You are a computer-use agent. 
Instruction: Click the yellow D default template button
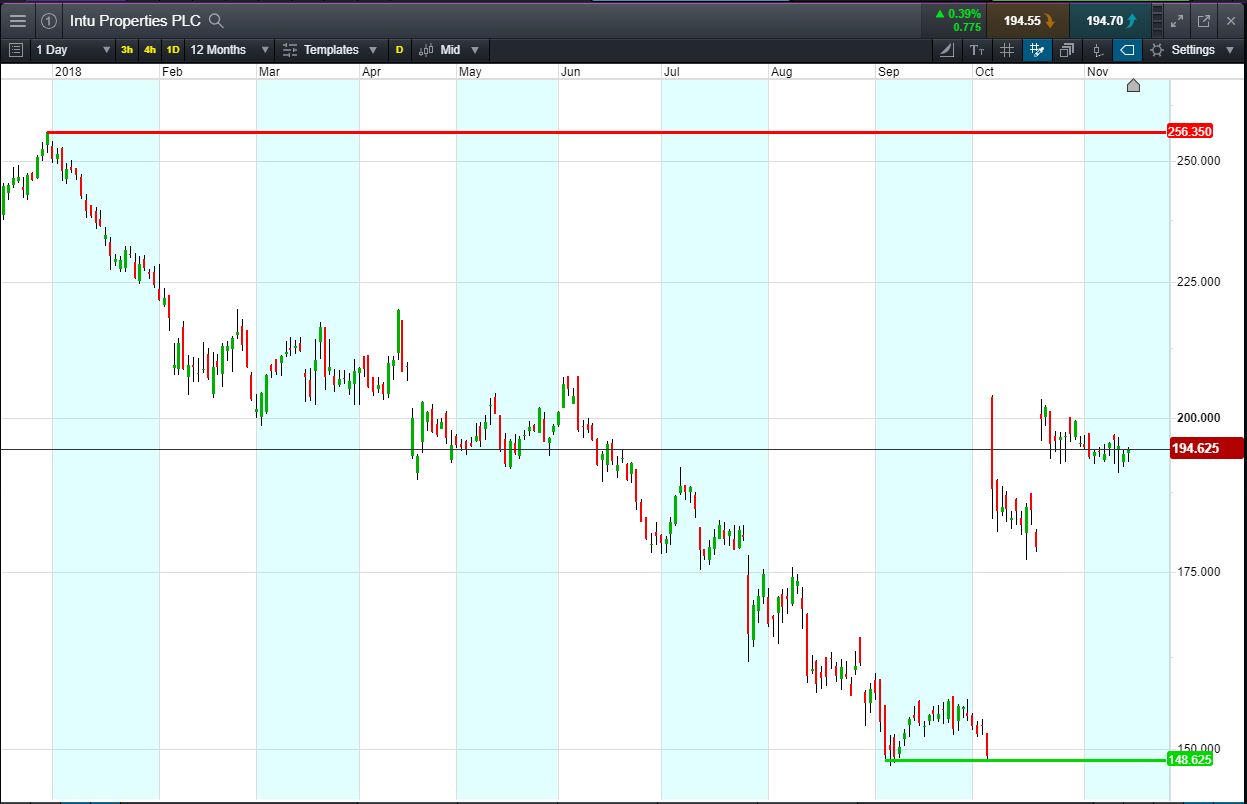[x=399, y=49]
